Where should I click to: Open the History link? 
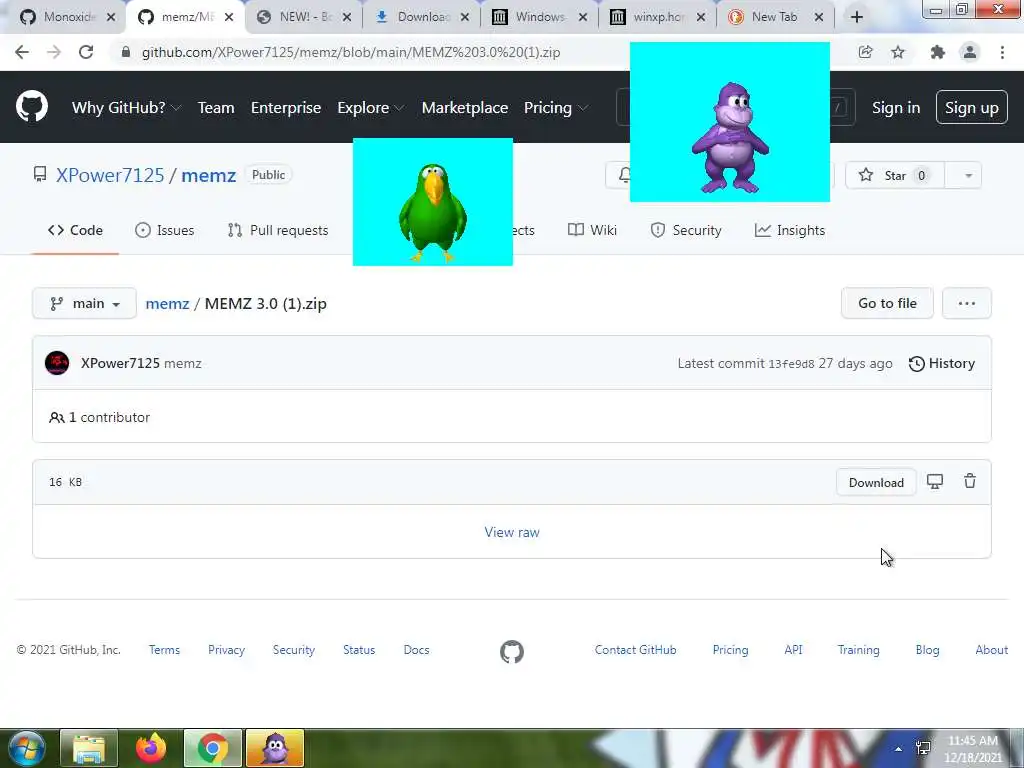click(x=942, y=363)
